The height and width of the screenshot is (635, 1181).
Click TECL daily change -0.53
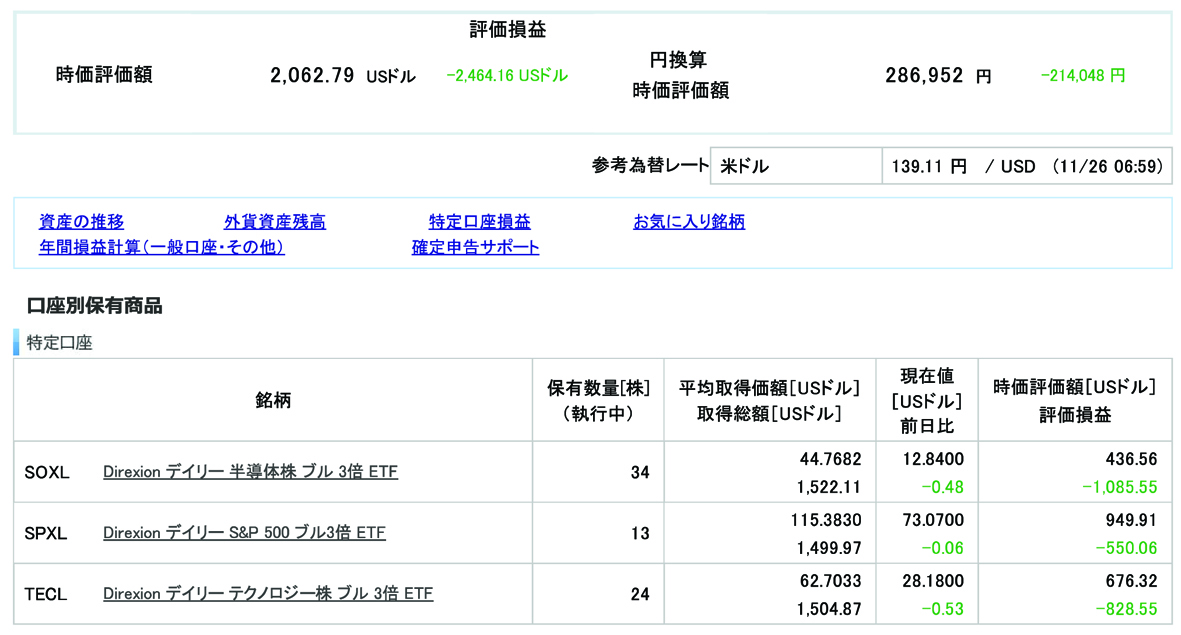pos(942,609)
